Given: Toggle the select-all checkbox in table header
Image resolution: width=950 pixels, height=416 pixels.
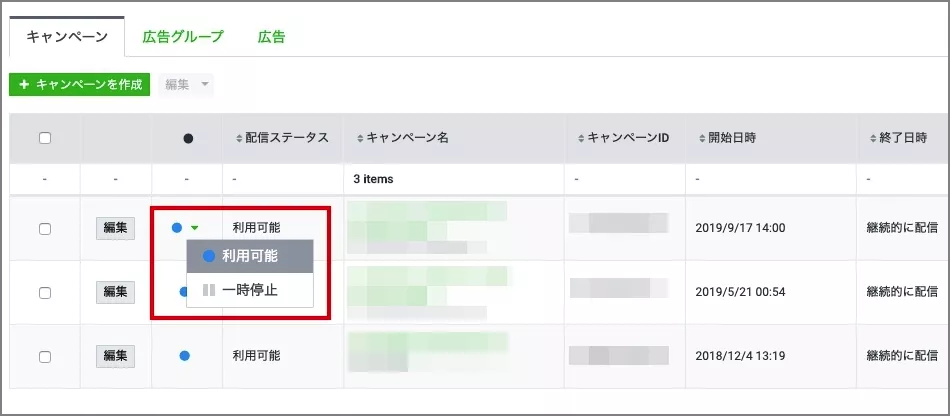Looking at the screenshot, I should (x=45, y=138).
